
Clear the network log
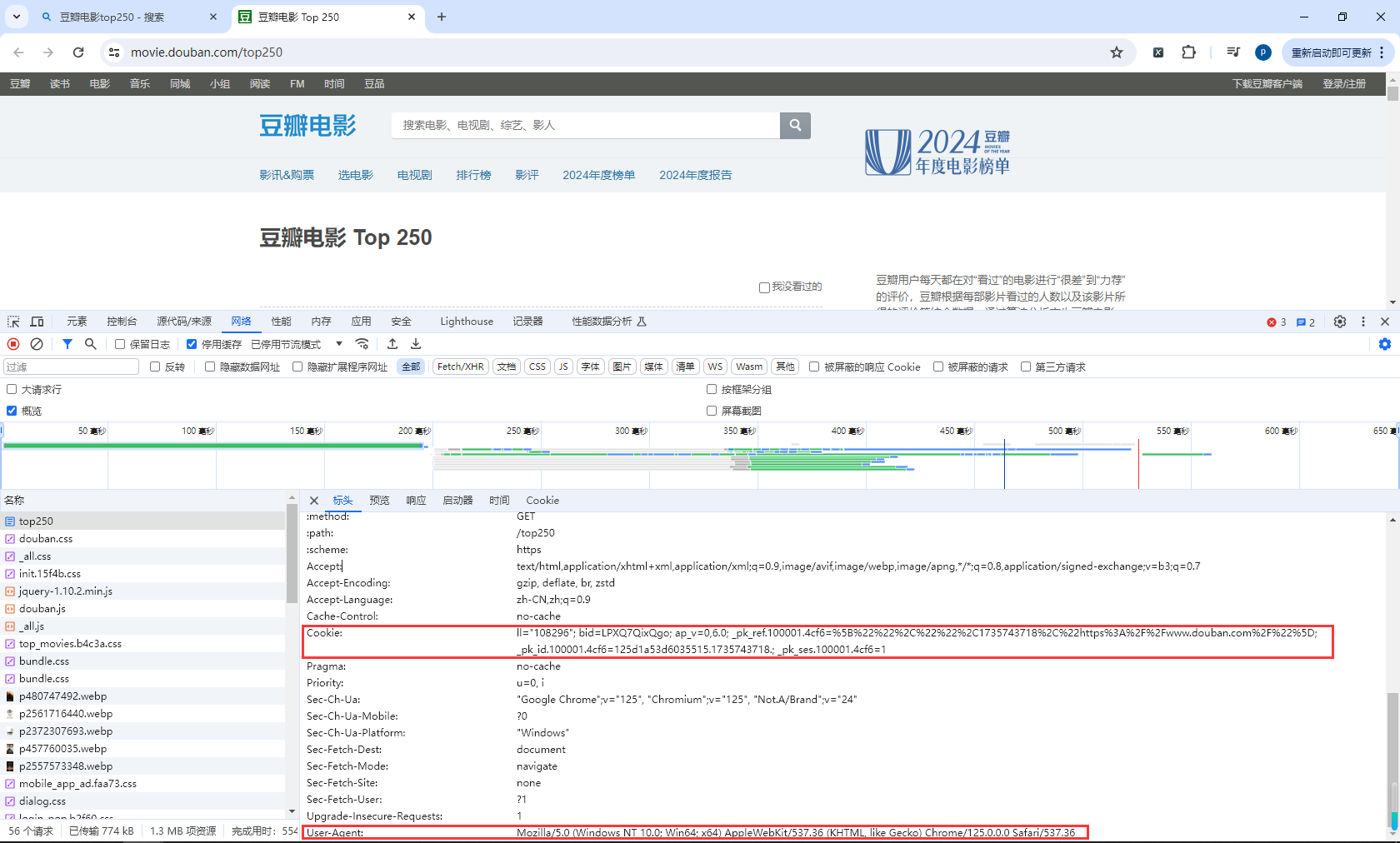[x=37, y=344]
